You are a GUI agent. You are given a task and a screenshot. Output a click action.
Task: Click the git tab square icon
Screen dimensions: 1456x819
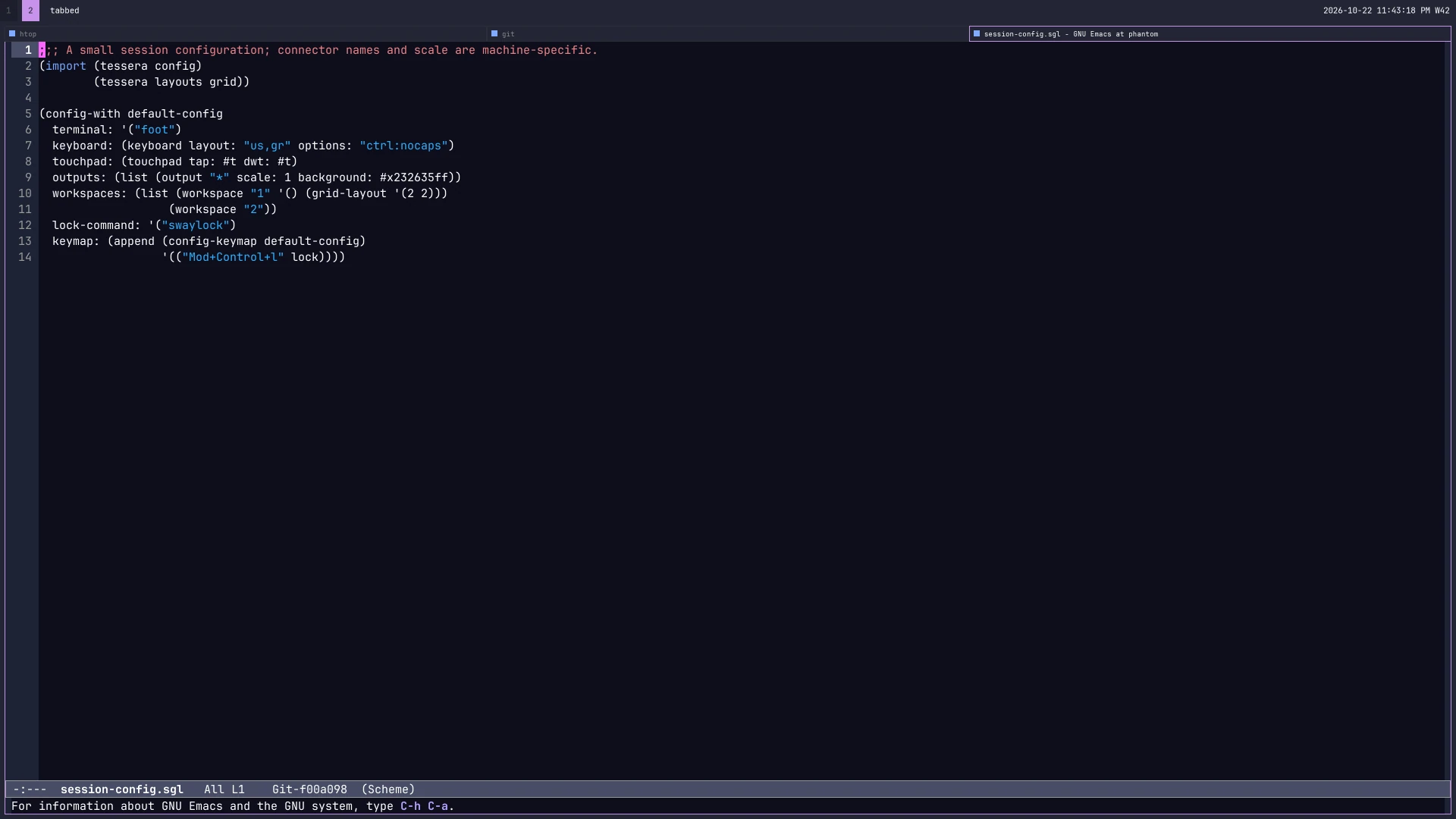[494, 33]
